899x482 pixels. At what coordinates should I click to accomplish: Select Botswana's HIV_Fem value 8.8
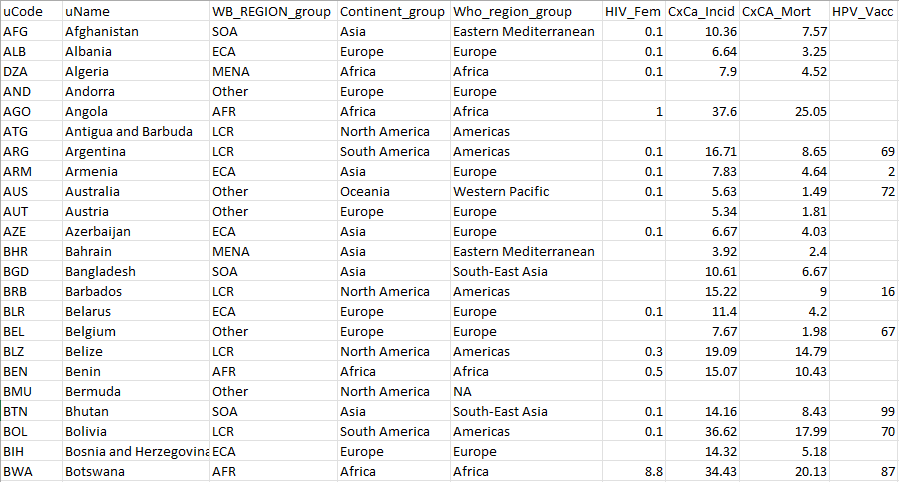coord(634,472)
